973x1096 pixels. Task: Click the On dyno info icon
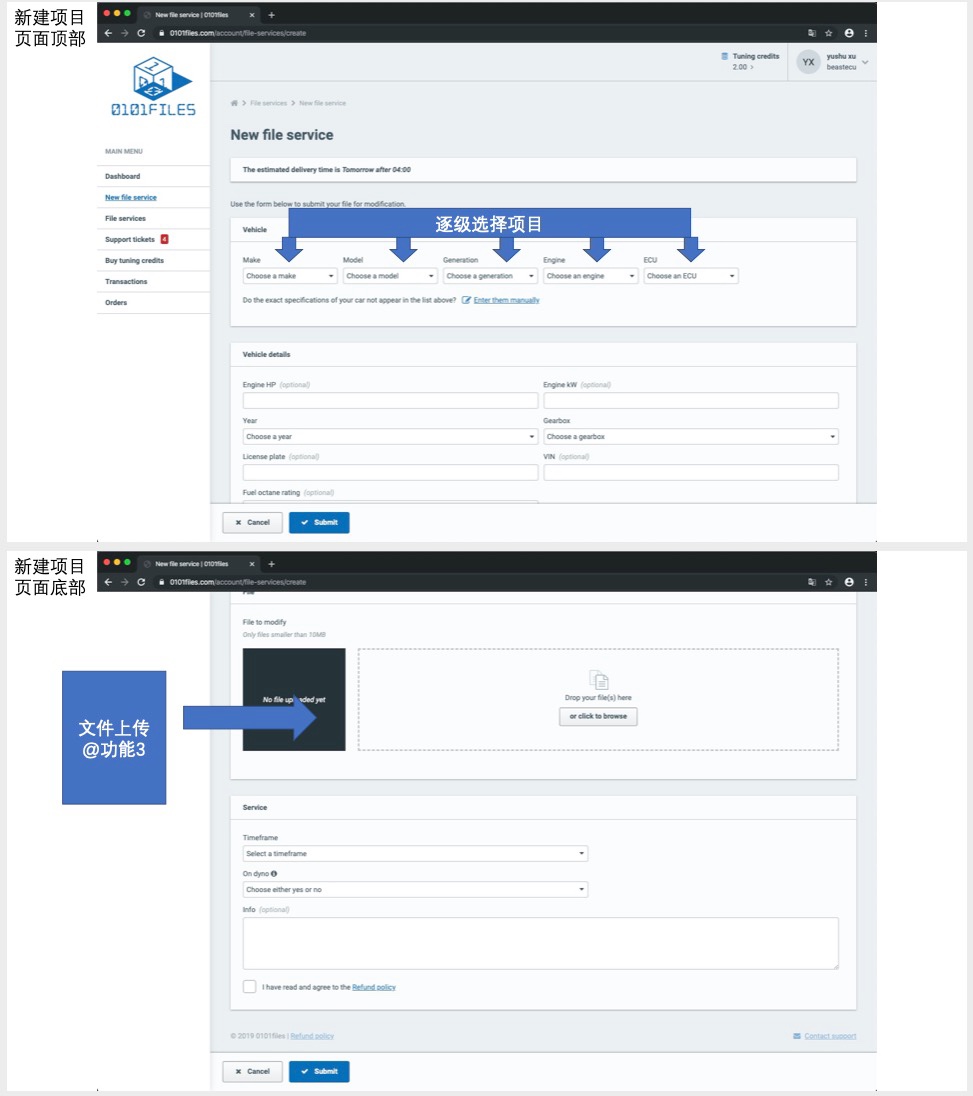274,874
